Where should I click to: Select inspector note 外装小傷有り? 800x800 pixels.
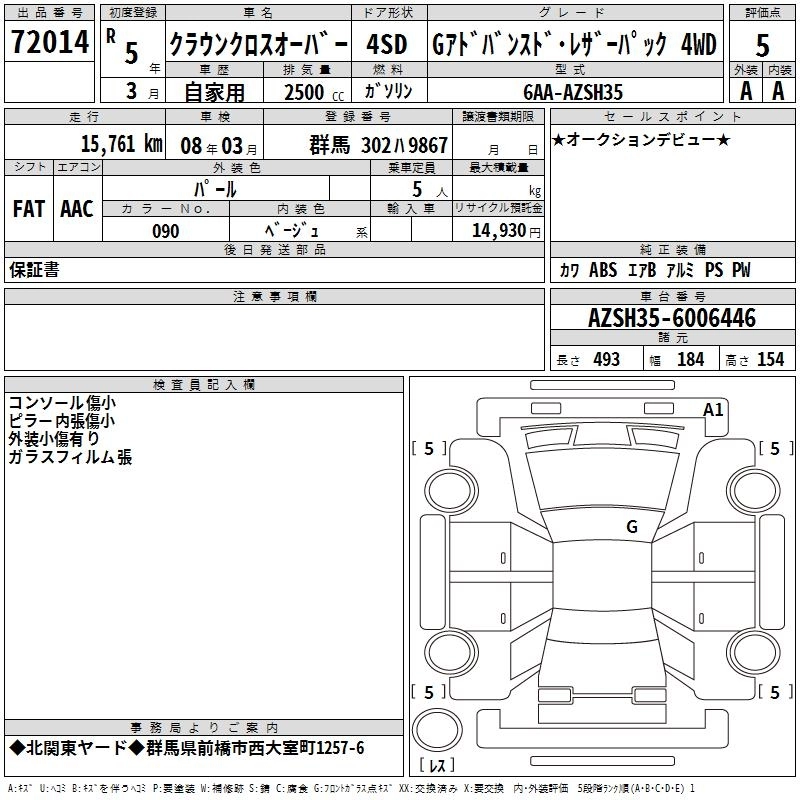click(x=54, y=438)
